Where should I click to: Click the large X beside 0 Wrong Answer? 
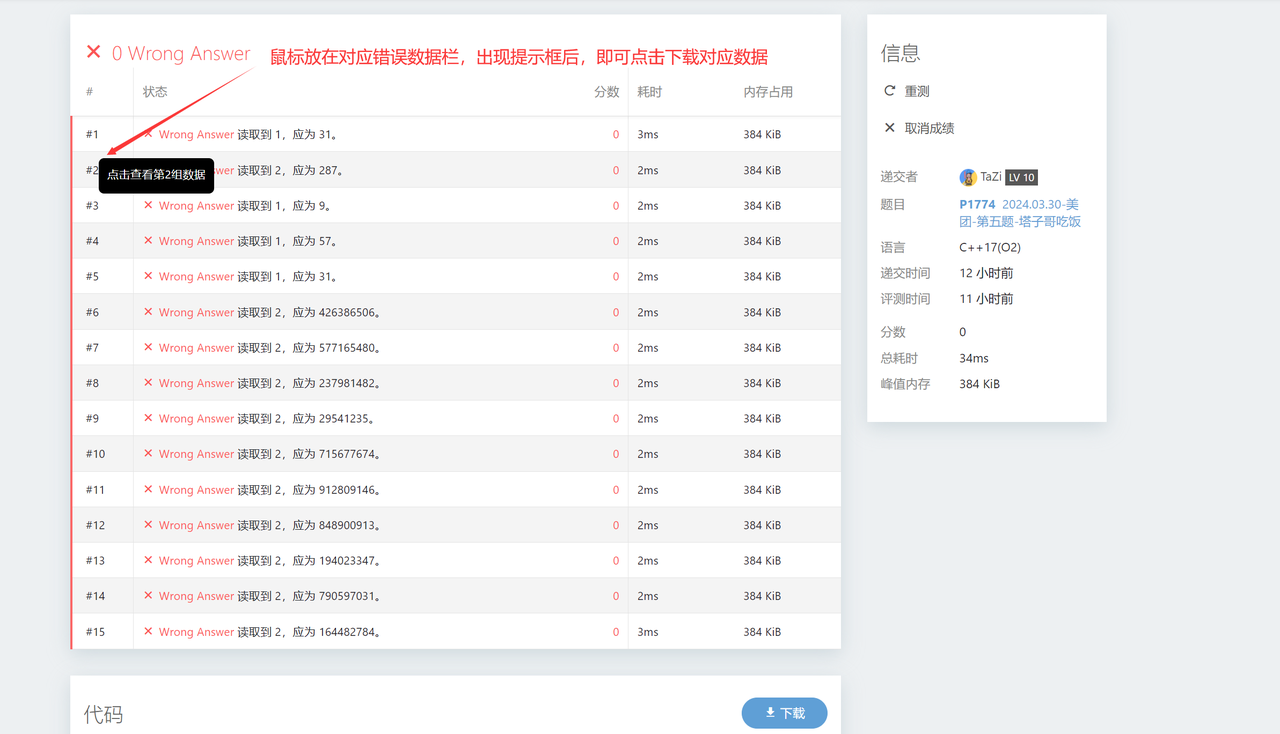point(93,52)
